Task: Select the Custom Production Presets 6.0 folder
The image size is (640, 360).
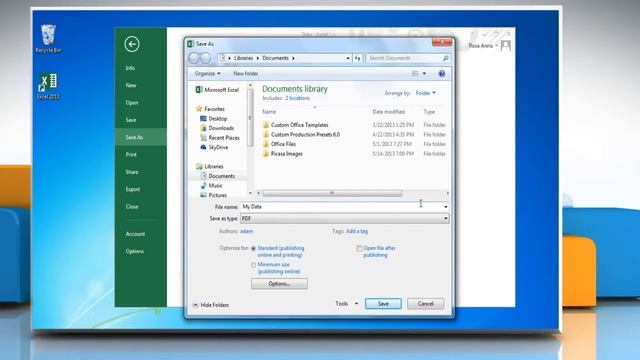Action: coord(301,134)
